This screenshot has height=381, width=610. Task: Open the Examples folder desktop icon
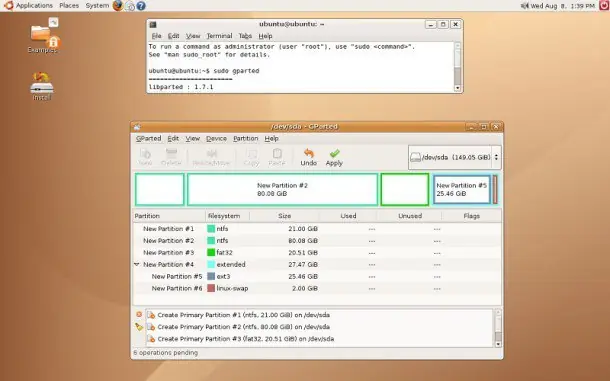click(x=44, y=35)
